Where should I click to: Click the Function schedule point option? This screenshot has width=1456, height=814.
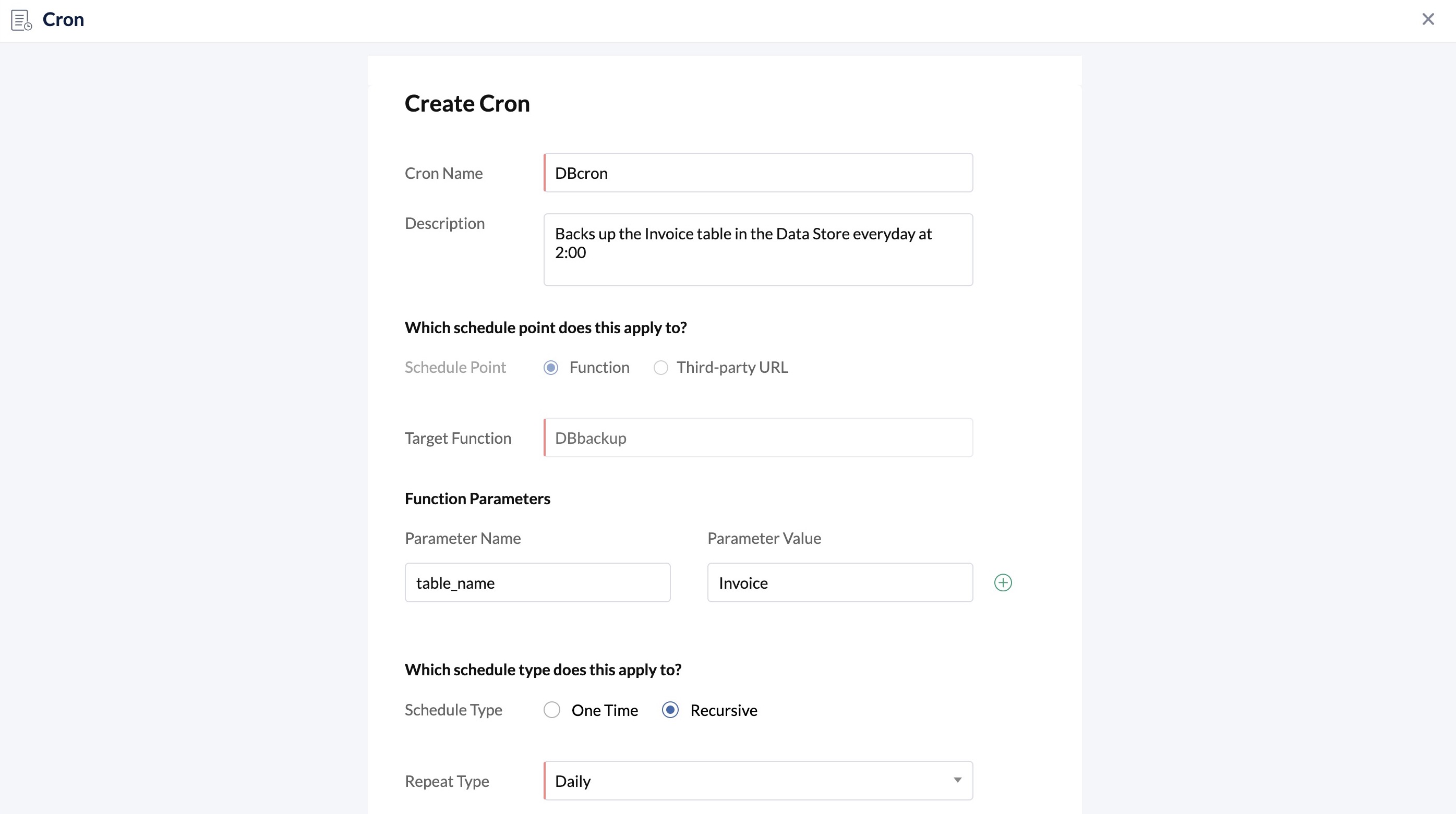[x=551, y=367]
